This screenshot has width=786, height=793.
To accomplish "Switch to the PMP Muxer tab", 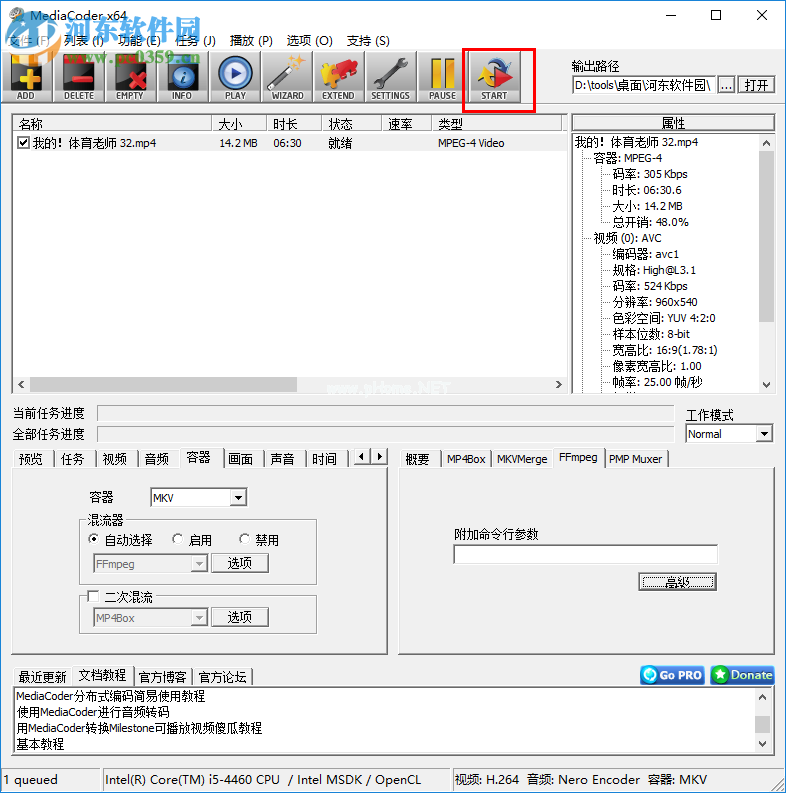I will pos(635,459).
